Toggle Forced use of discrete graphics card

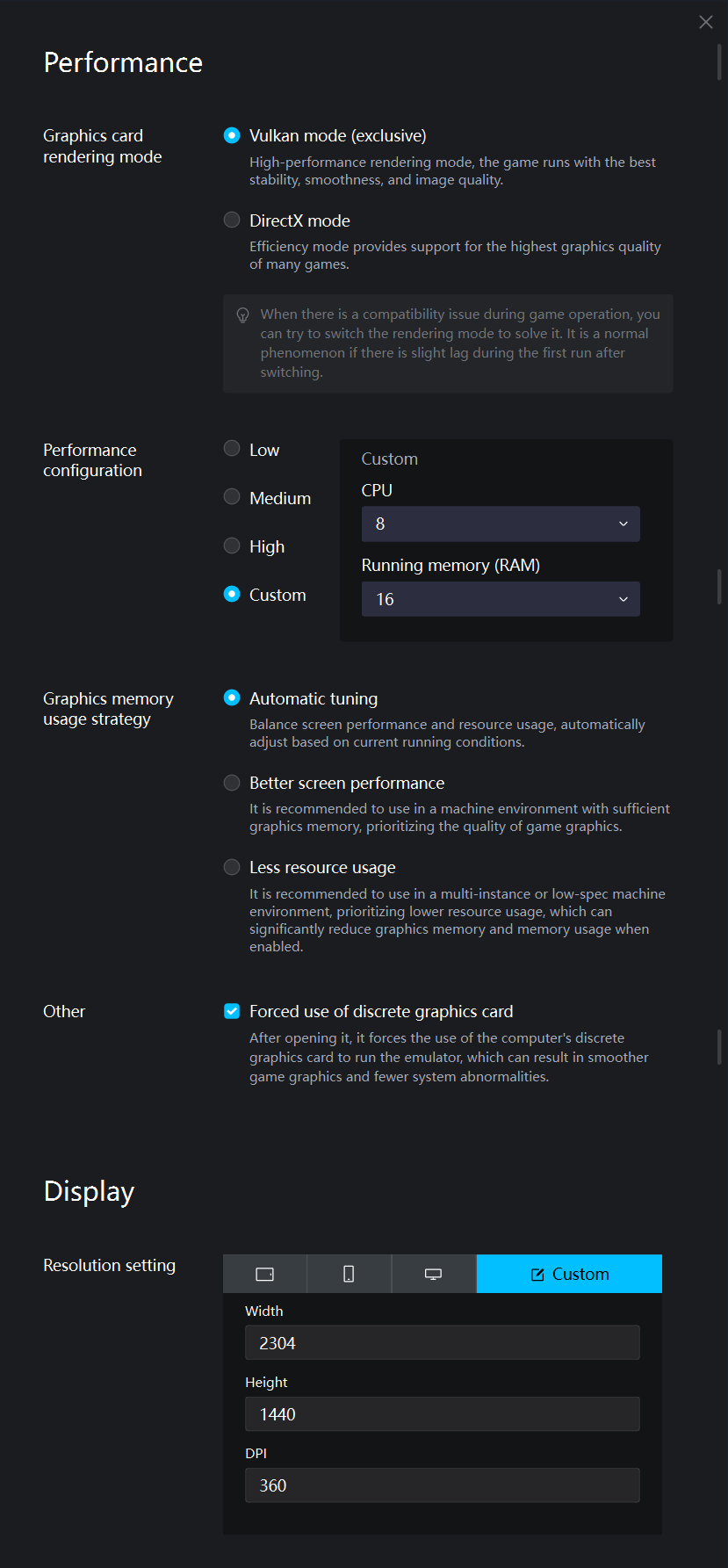coord(232,1011)
